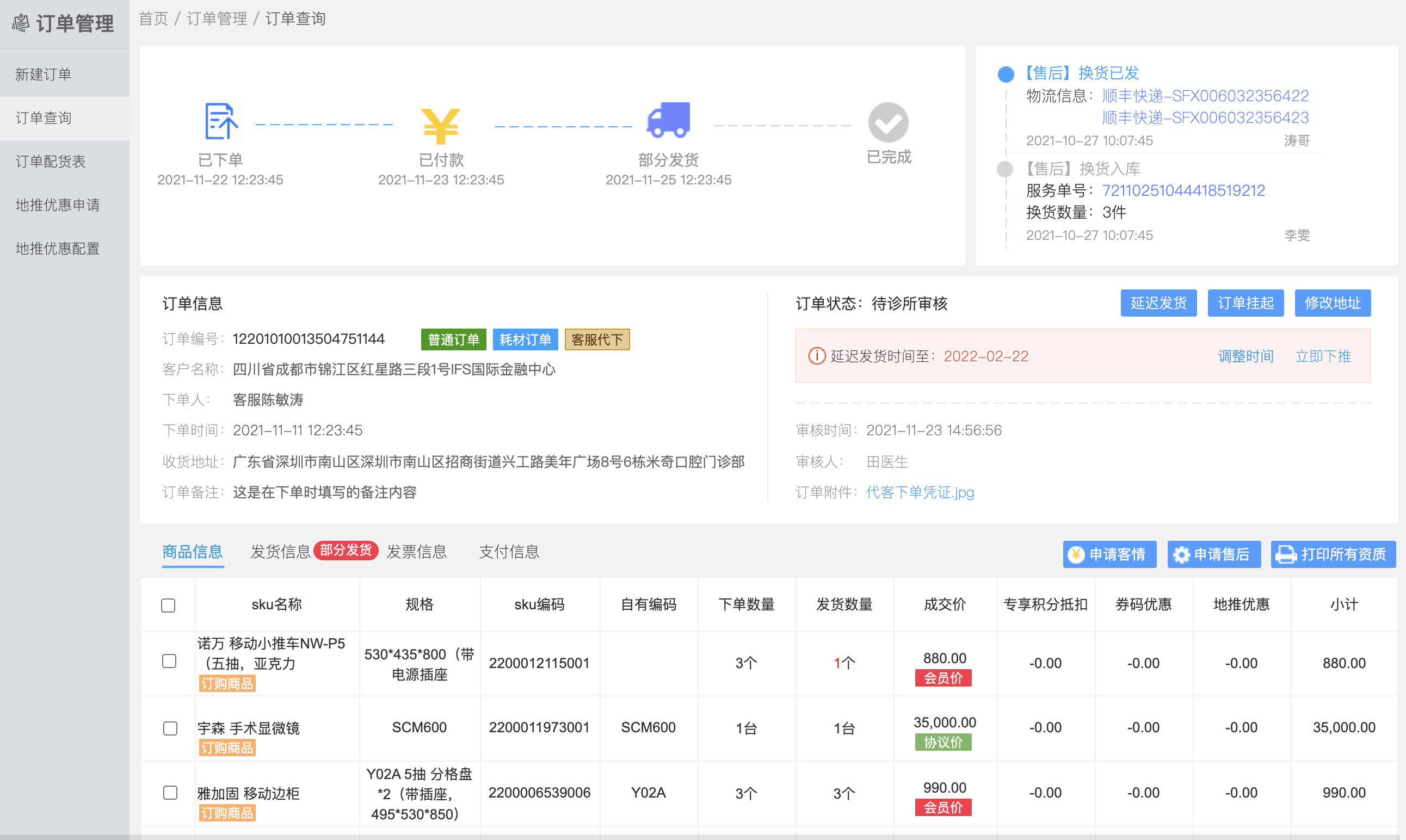The width and height of the screenshot is (1406, 840).
Task: Click the blue 换货已发 timeline dot
Action: point(1005,74)
